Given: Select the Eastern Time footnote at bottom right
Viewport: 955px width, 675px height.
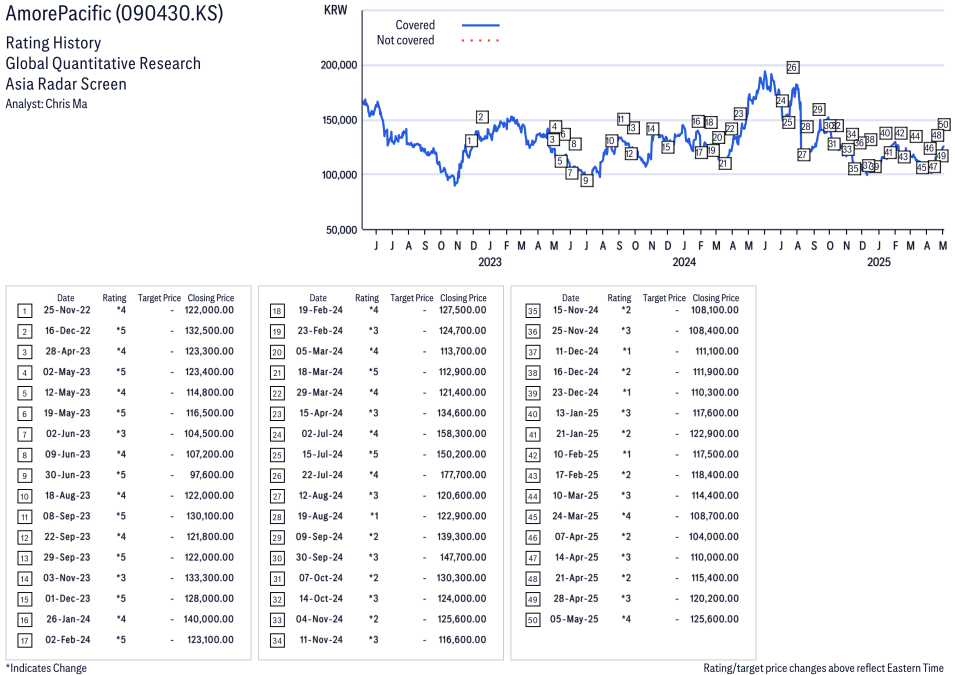Looking at the screenshot, I should tap(823, 668).
